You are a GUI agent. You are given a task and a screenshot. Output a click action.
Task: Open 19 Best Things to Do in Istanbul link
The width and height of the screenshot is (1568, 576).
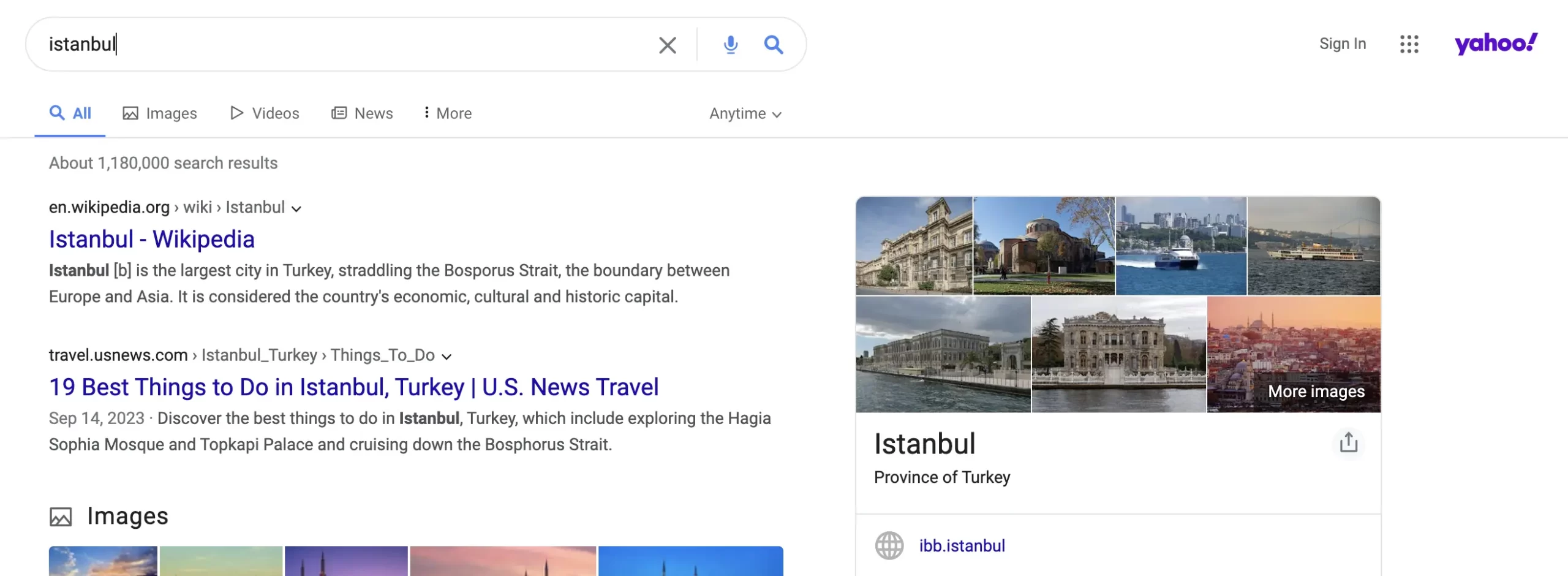354,387
